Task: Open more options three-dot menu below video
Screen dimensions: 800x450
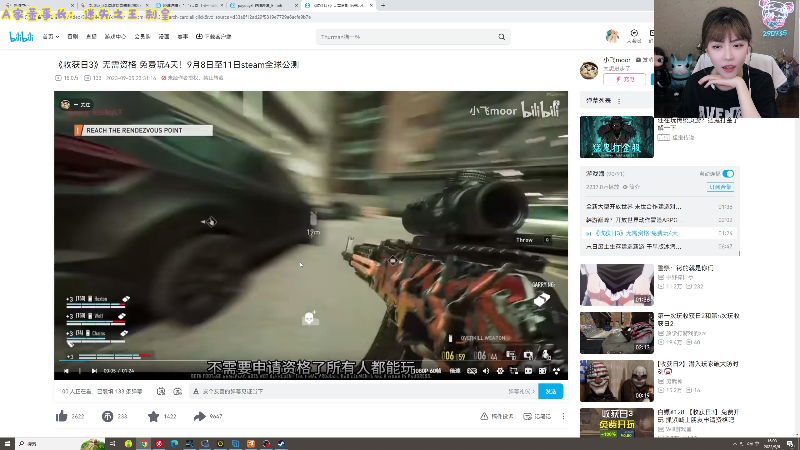Action: [563, 416]
